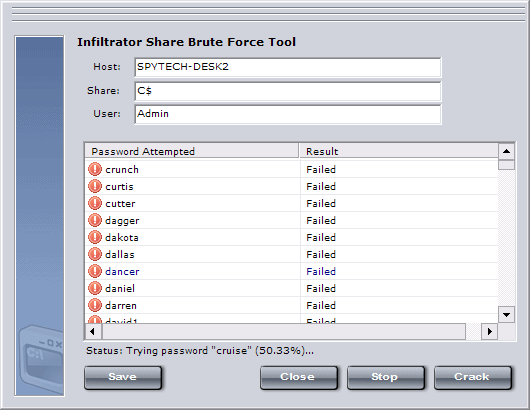Click the warning icon for darren
Viewport: 530px width, 410px height.
[x=95, y=305]
